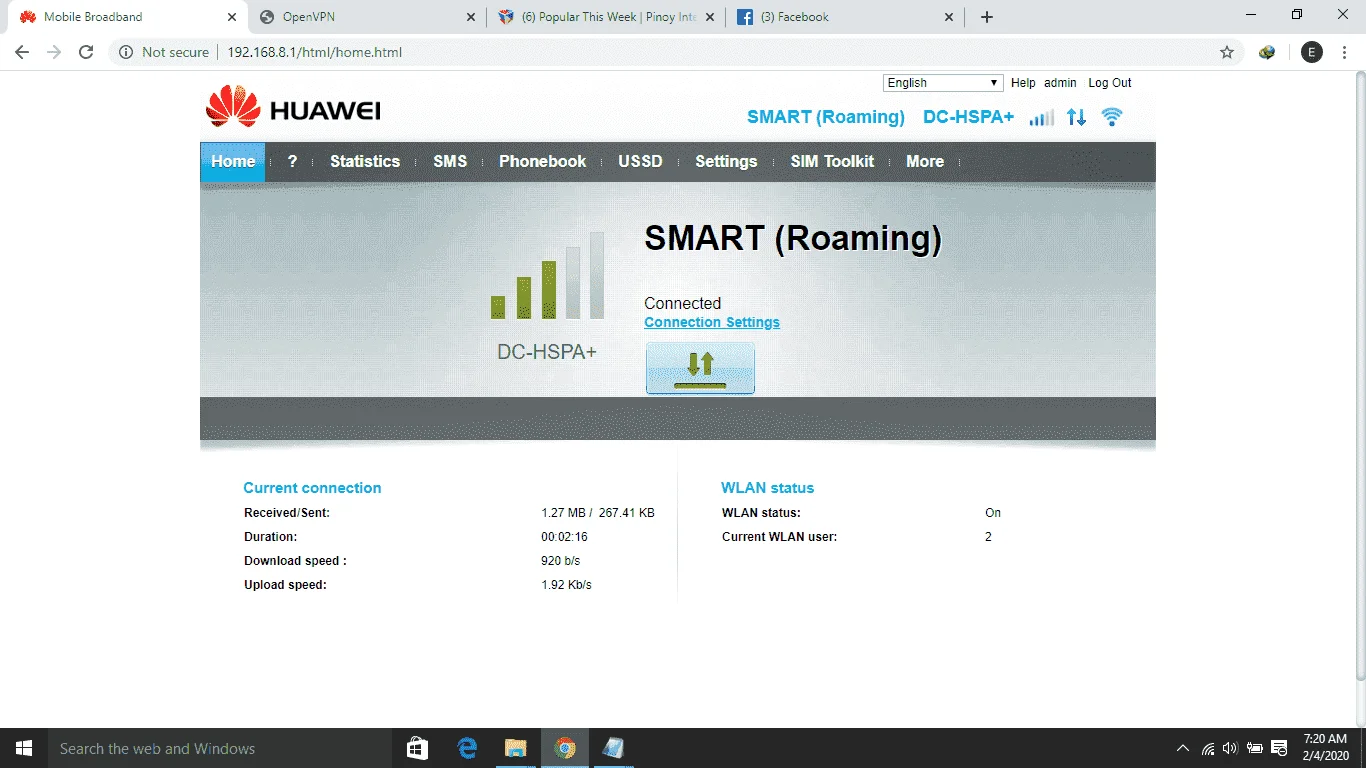Open the SIM Toolkit page

(x=832, y=161)
